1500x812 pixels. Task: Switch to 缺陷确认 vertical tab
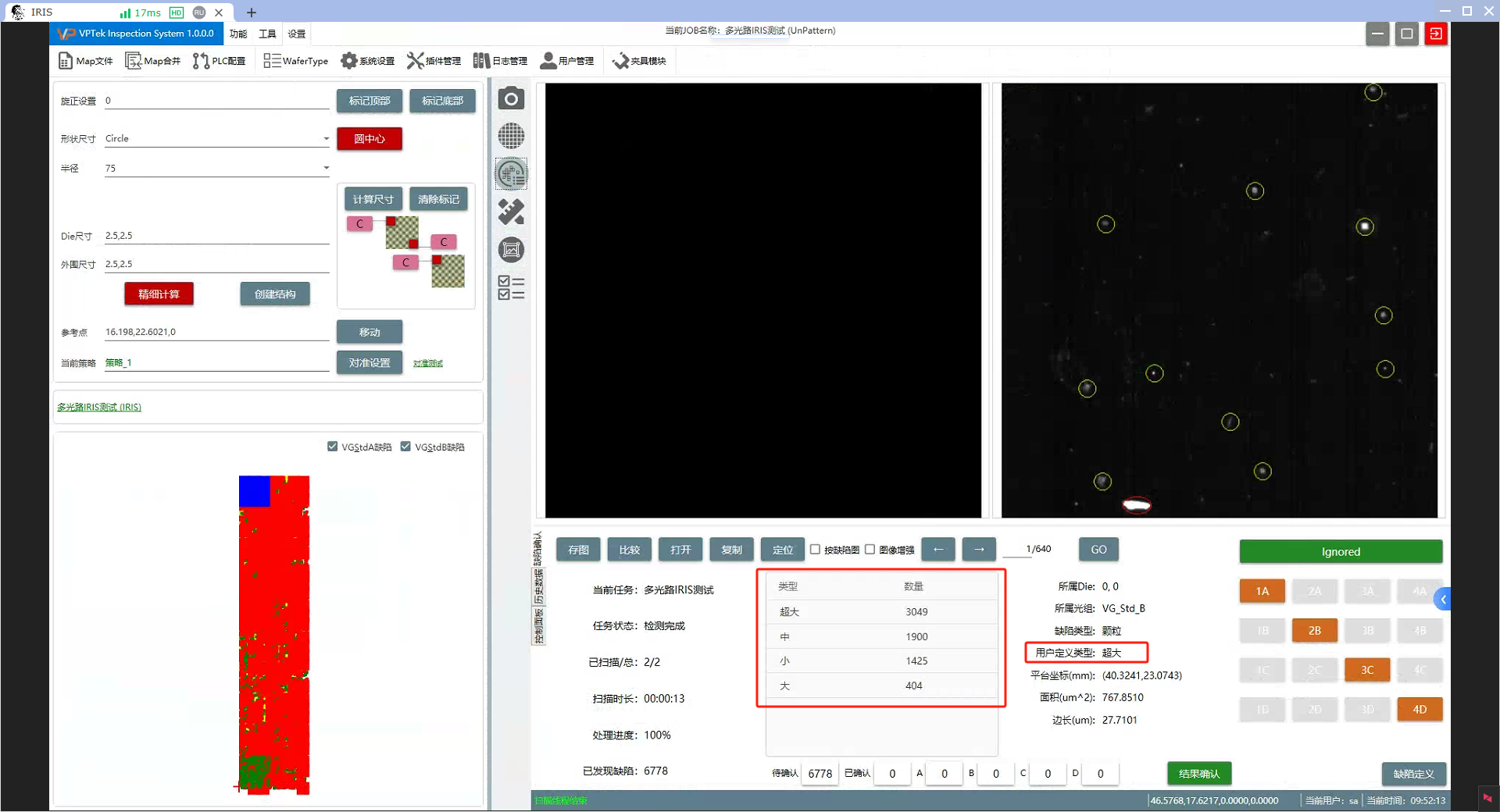537,548
